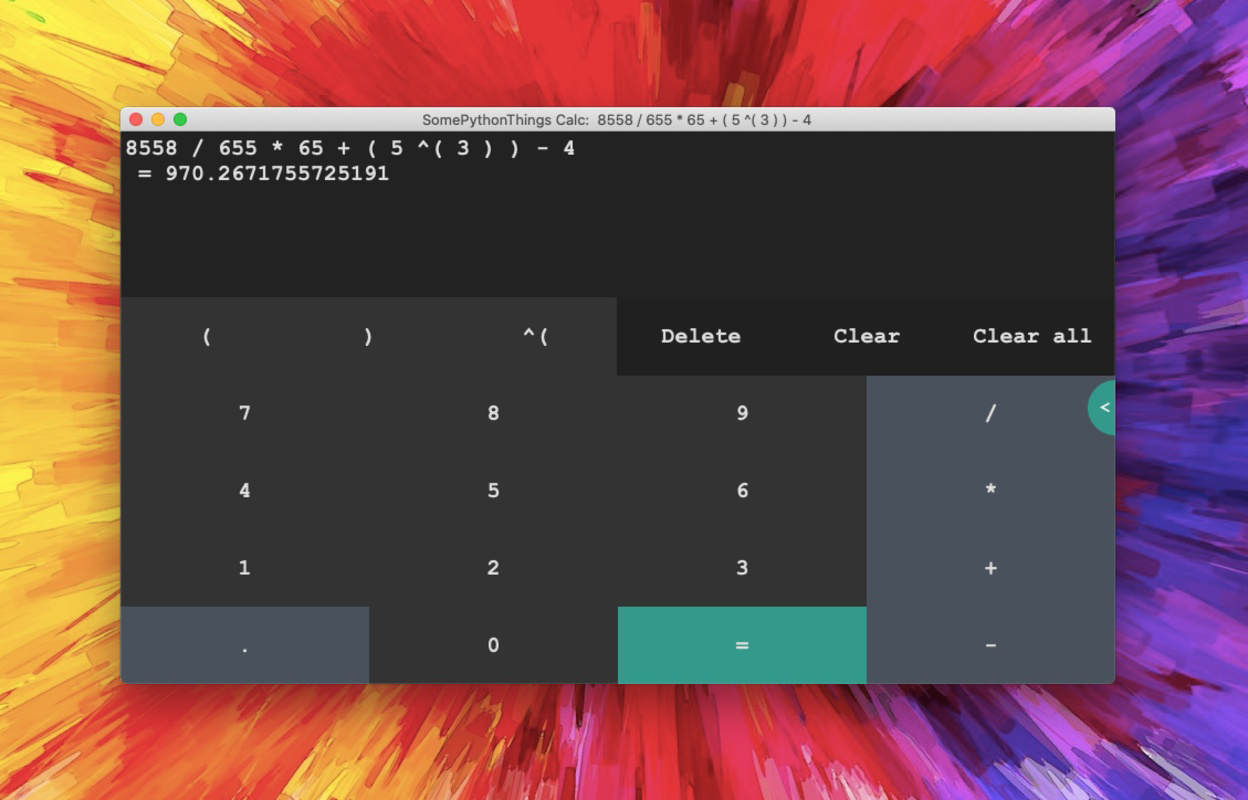Screen dimensions: 1248x800
Task: Click the close parenthesis button
Action: [x=369, y=336]
